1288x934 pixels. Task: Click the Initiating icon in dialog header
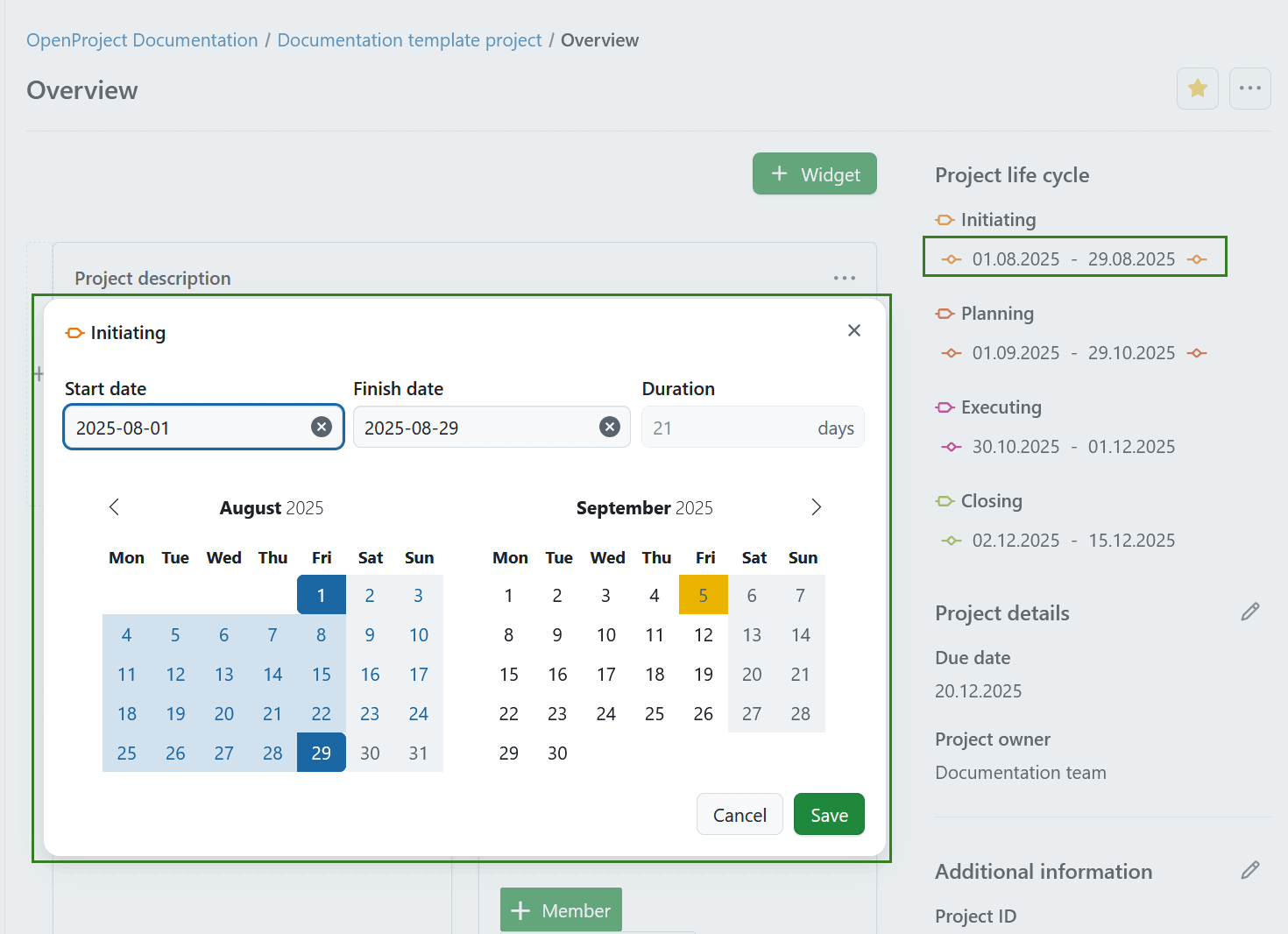tap(75, 333)
